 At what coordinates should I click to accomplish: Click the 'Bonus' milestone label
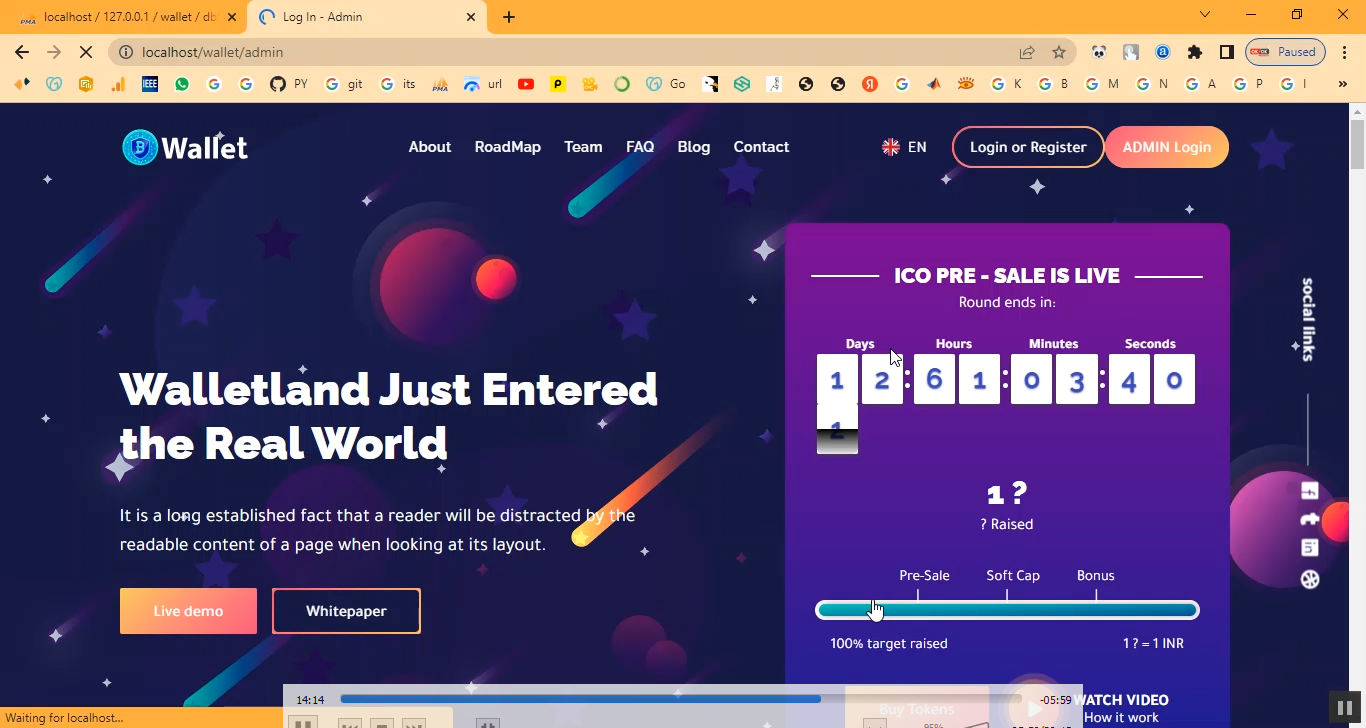tap(1096, 575)
